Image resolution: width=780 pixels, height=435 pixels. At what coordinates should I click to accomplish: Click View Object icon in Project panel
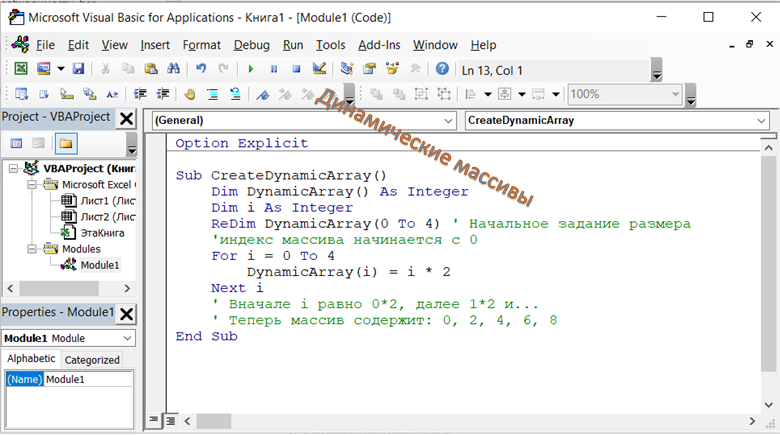pos(38,144)
